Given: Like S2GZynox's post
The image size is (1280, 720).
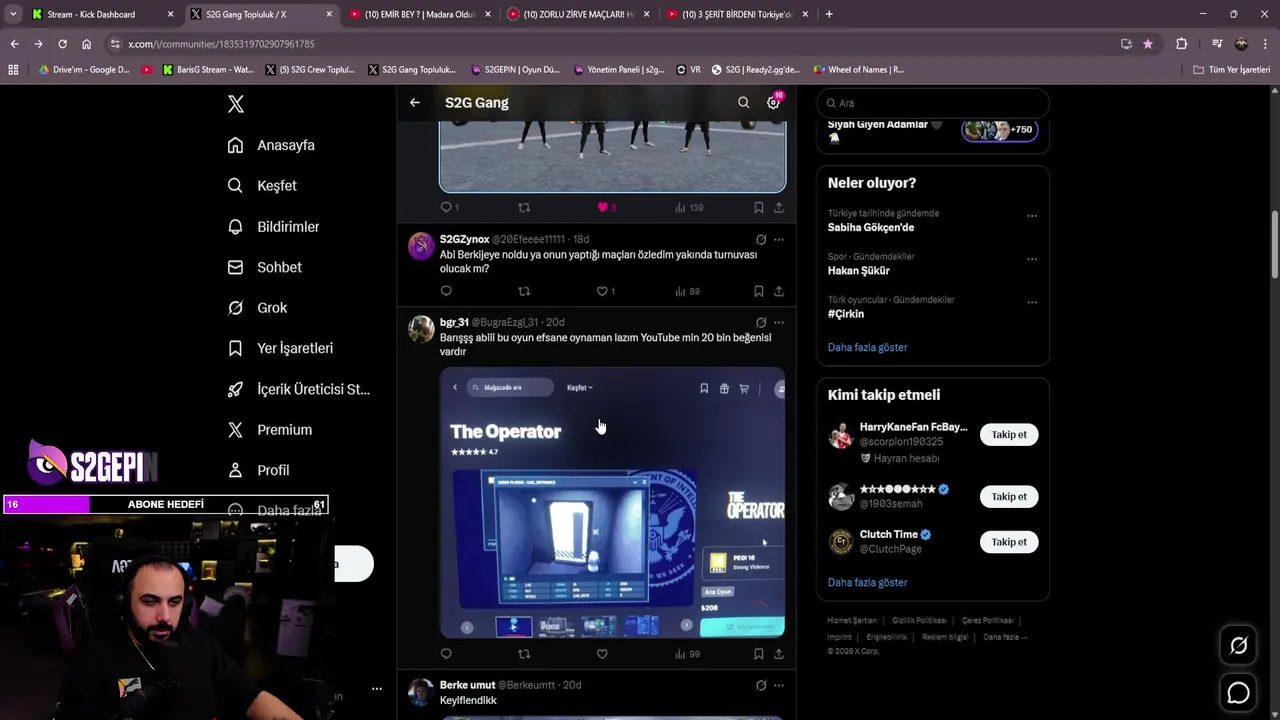Looking at the screenshot, I should pos(602,291).
